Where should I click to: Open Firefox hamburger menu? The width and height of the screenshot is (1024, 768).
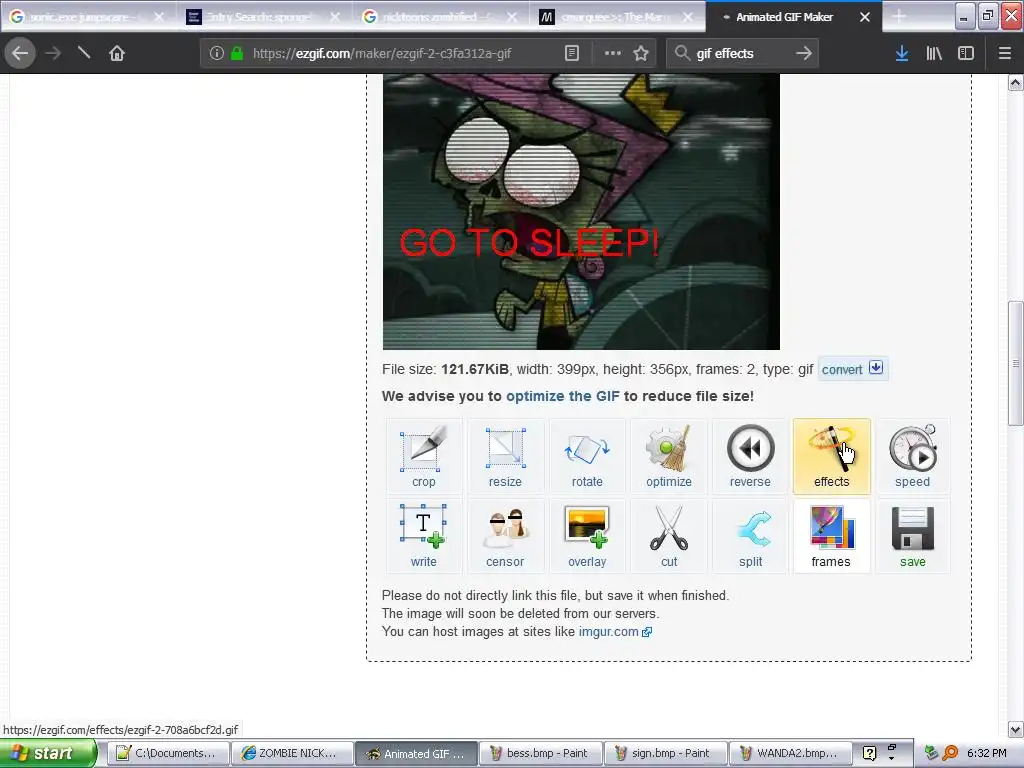[1005, 53]
